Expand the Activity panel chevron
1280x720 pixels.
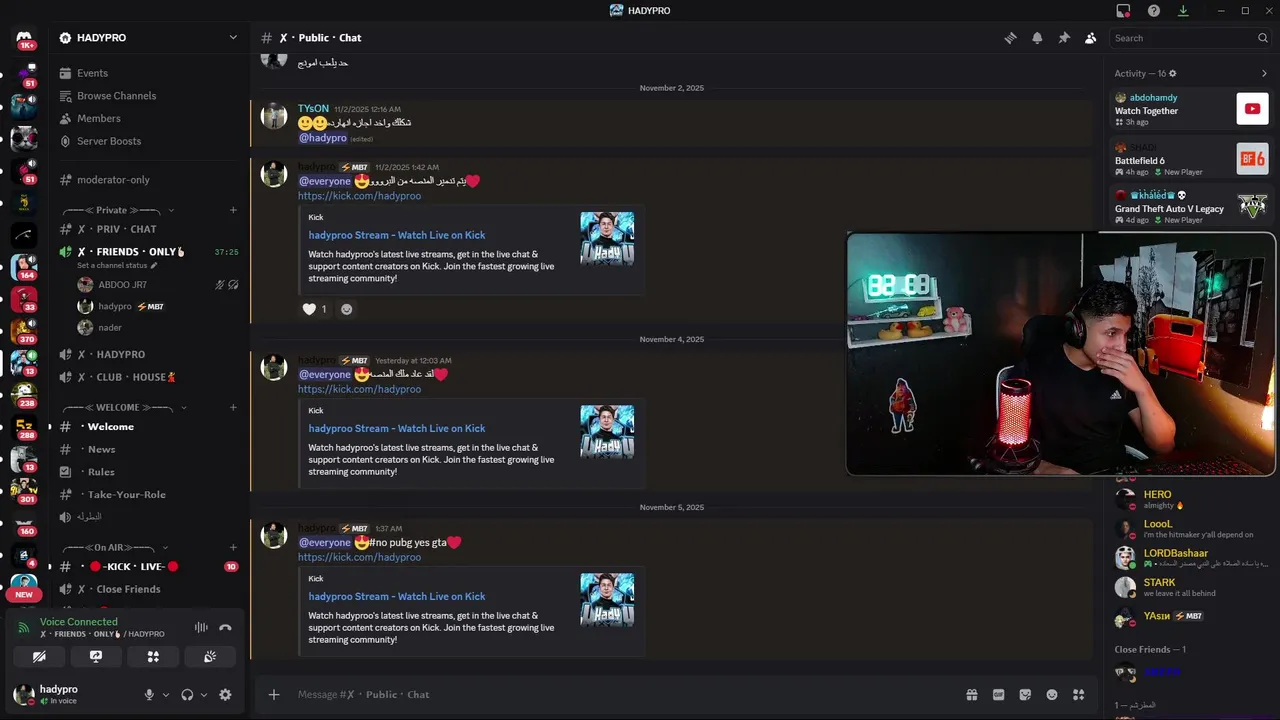click(x=1264, y=73)
